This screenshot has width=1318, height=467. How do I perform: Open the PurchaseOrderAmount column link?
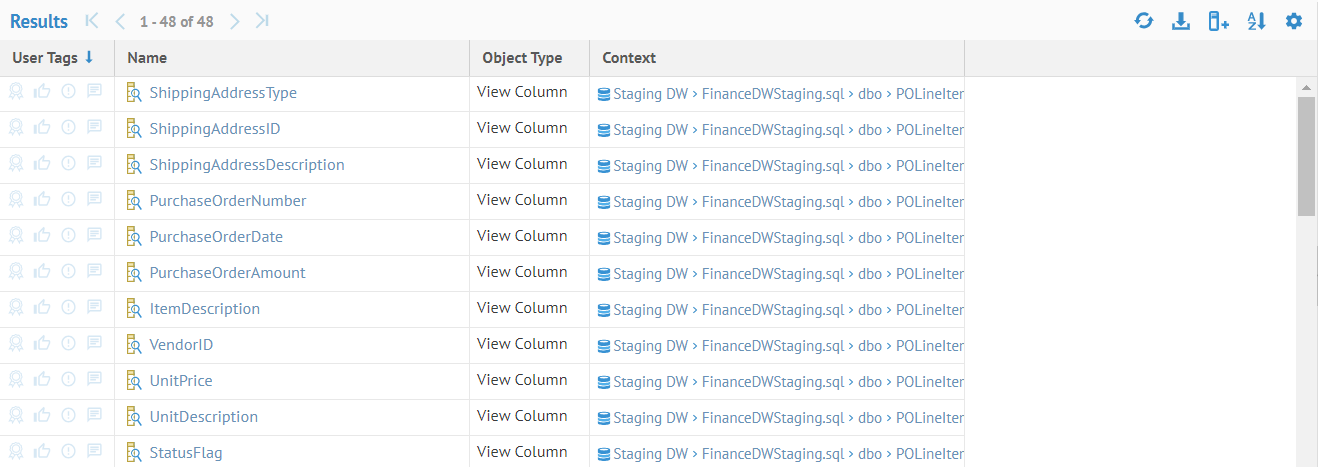[x=228, y=273]
